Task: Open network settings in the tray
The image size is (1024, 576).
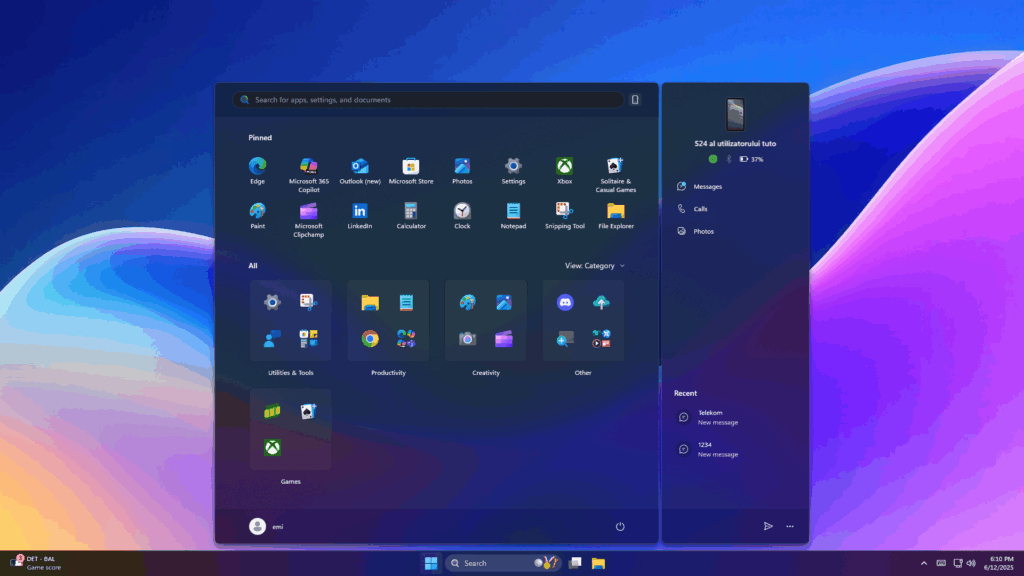Action: click(x=958, y=563)
